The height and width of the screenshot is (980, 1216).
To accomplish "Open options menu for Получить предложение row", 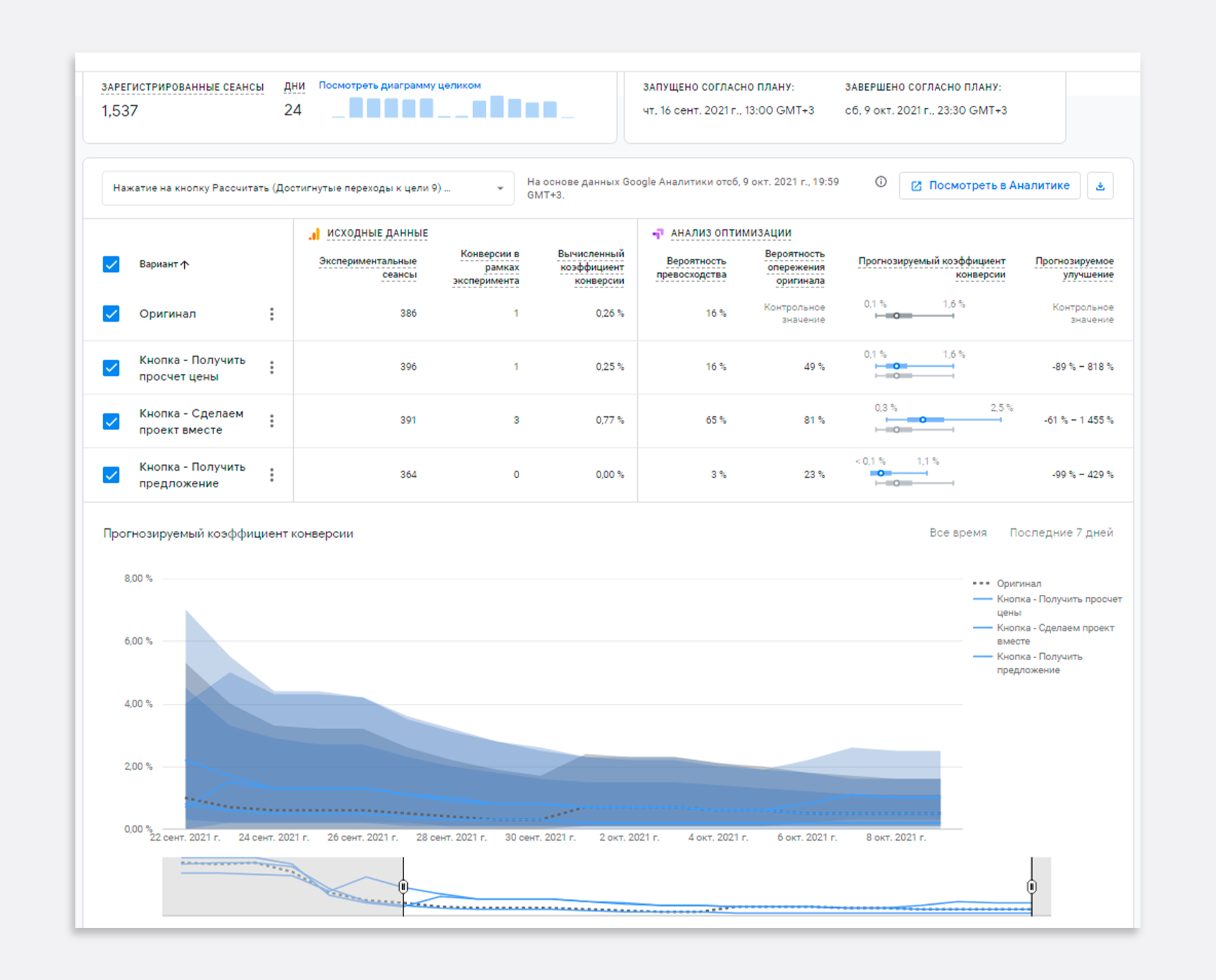I will (x=272, y=474).
